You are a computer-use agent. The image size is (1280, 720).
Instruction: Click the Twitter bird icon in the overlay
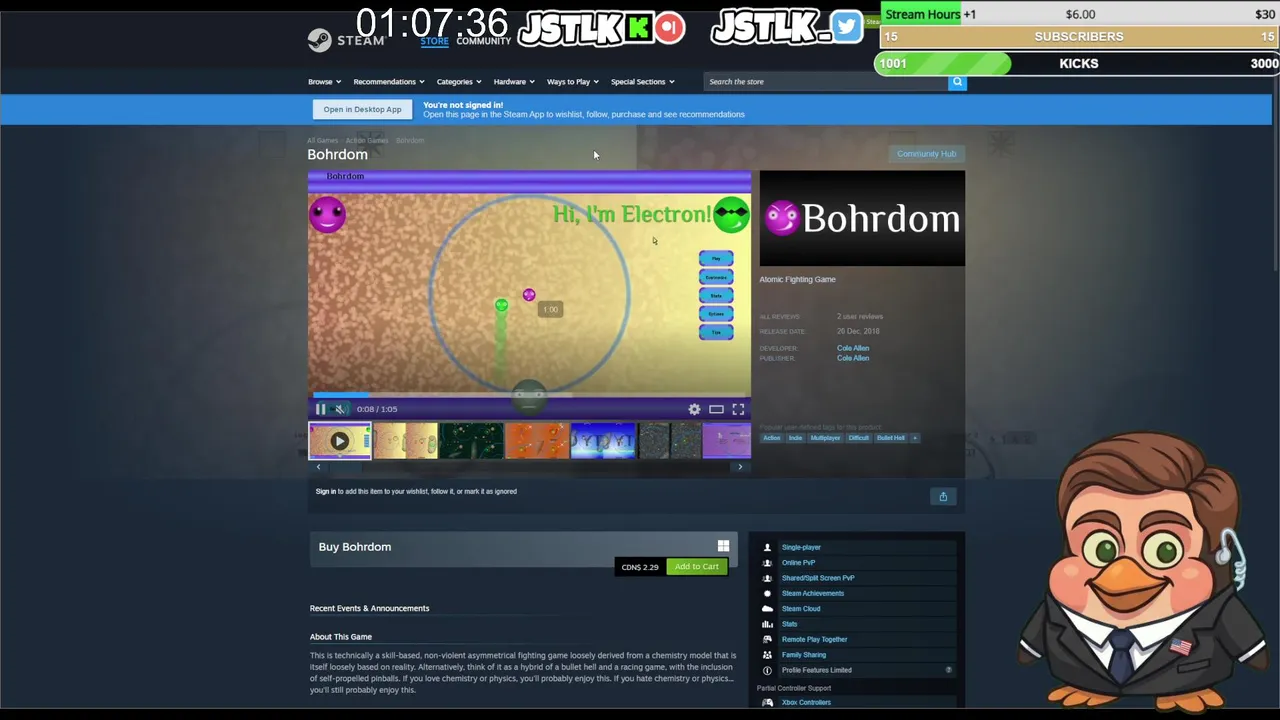[846, 27]
